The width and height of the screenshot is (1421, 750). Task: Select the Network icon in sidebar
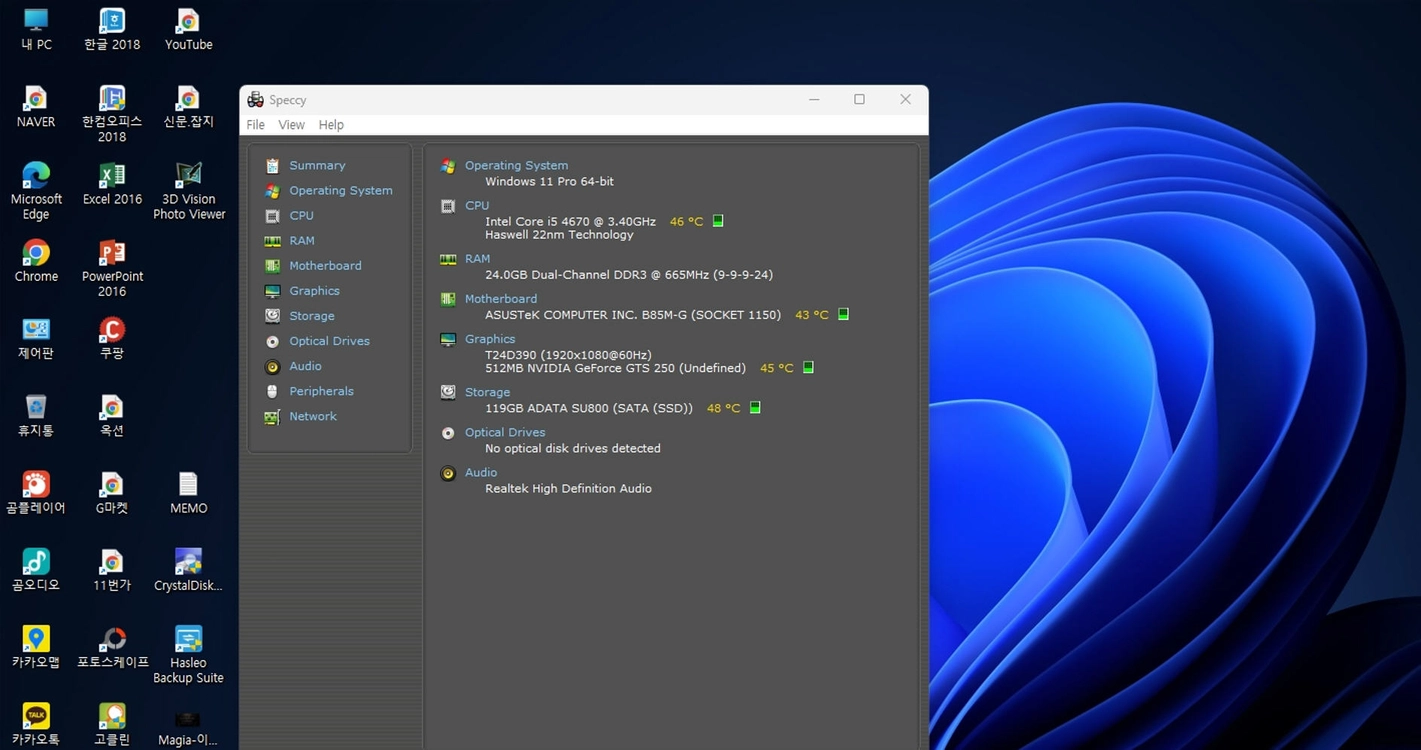pyautogui.click(x=272, y=416)
